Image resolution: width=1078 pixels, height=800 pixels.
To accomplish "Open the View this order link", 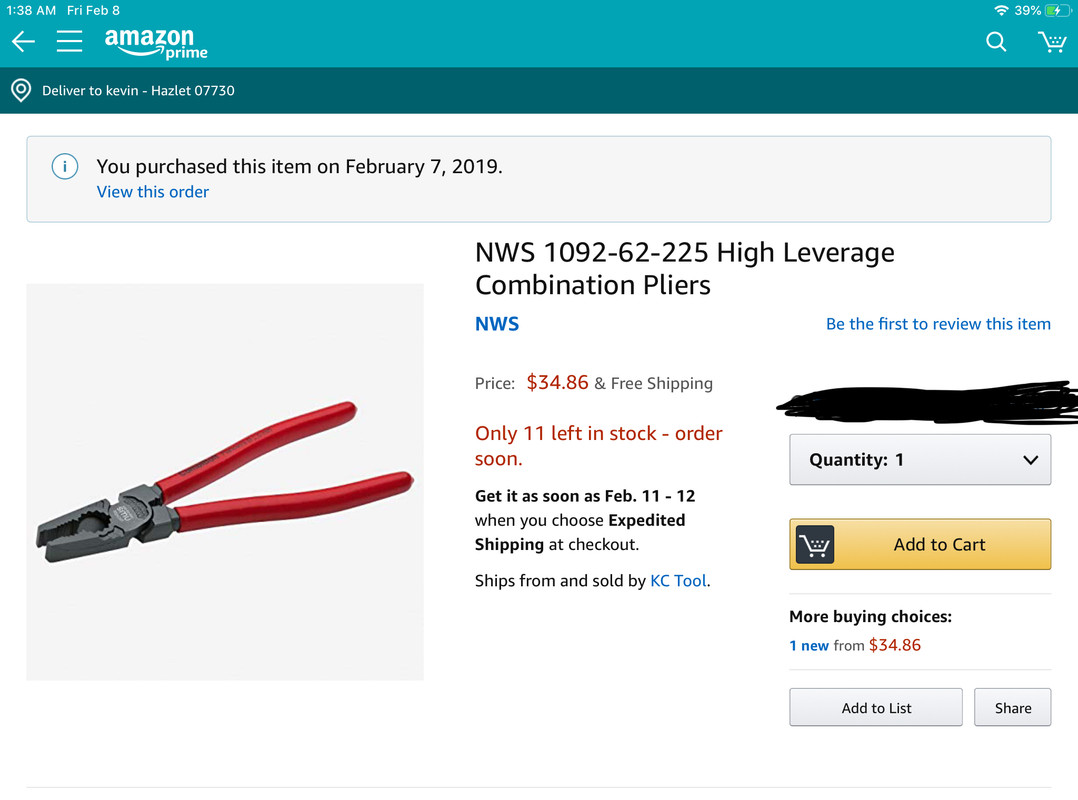I will [153, 192].
